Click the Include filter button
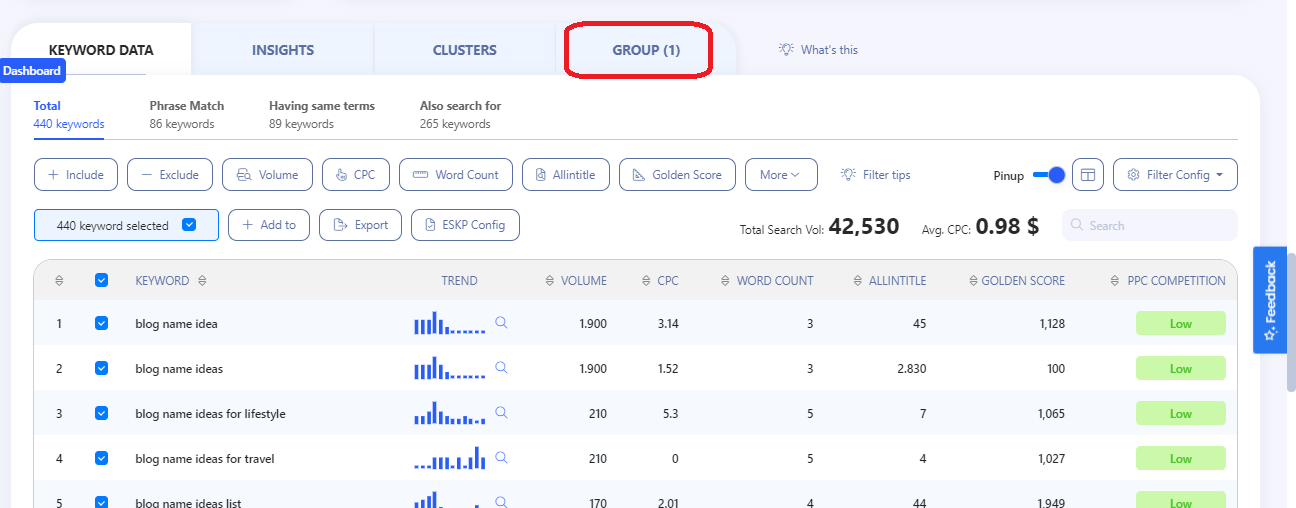This screenshot has width=1296, height=508. (x=76, y=175)
